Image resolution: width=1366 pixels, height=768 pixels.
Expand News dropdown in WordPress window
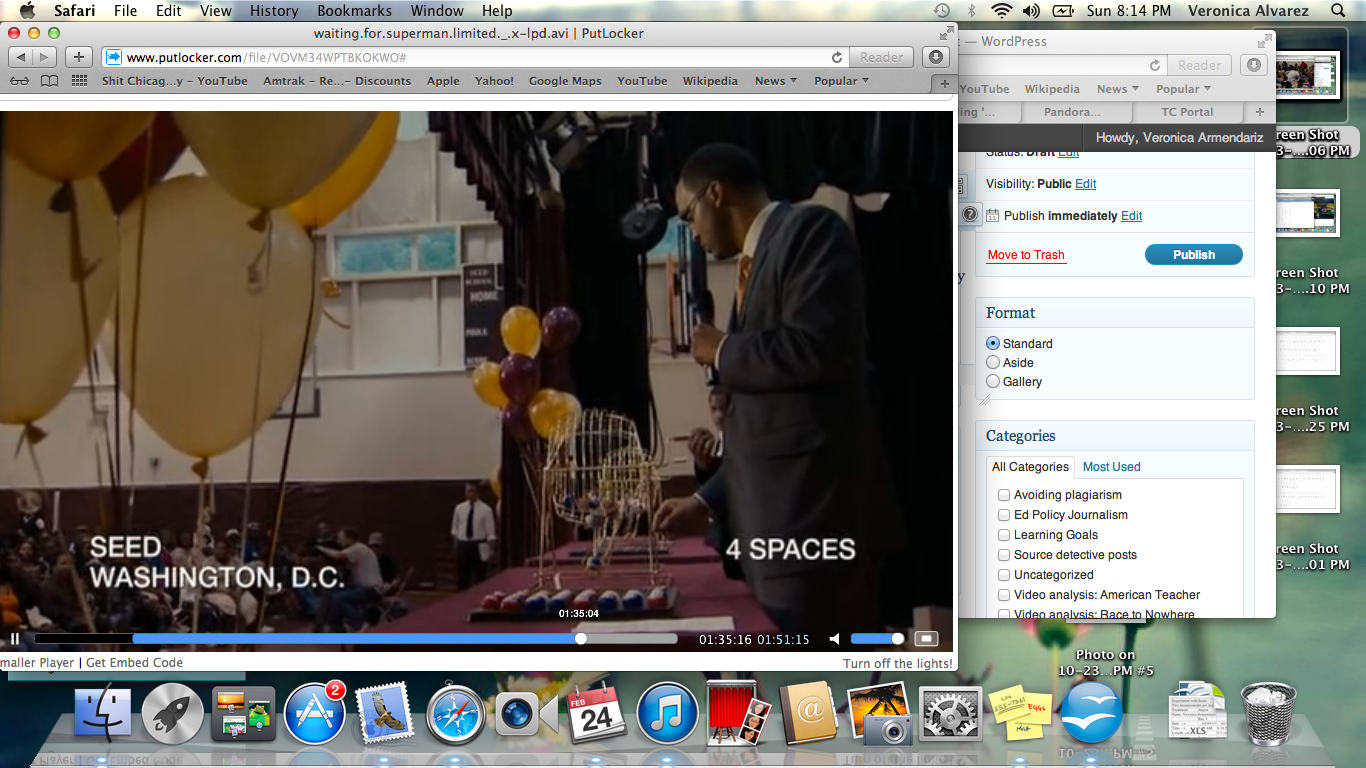point(1118,89)
